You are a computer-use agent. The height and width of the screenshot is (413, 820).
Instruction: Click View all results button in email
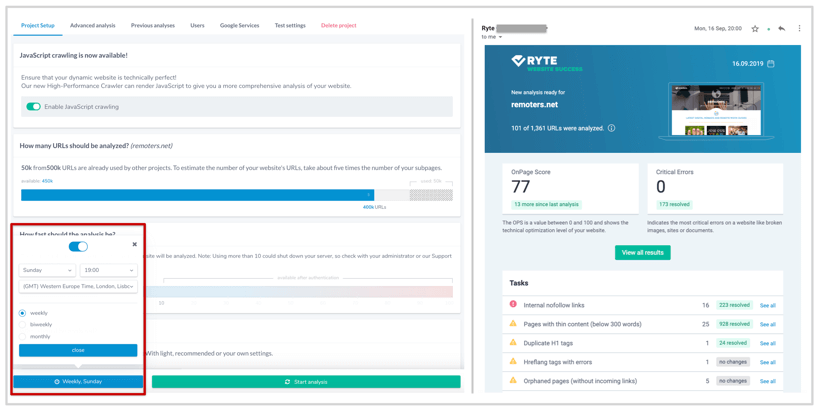click(643, 253)
